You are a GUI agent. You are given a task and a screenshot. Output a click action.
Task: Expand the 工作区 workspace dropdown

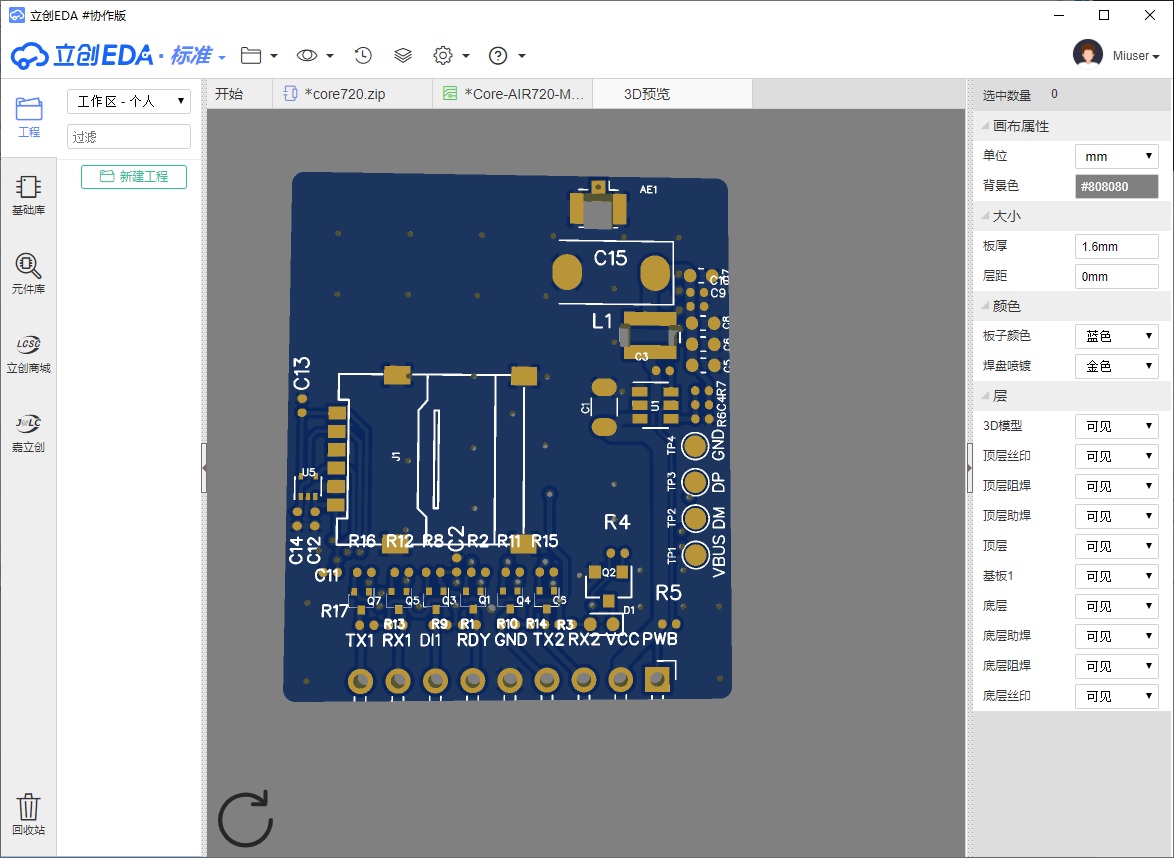[x=128, y=101]
